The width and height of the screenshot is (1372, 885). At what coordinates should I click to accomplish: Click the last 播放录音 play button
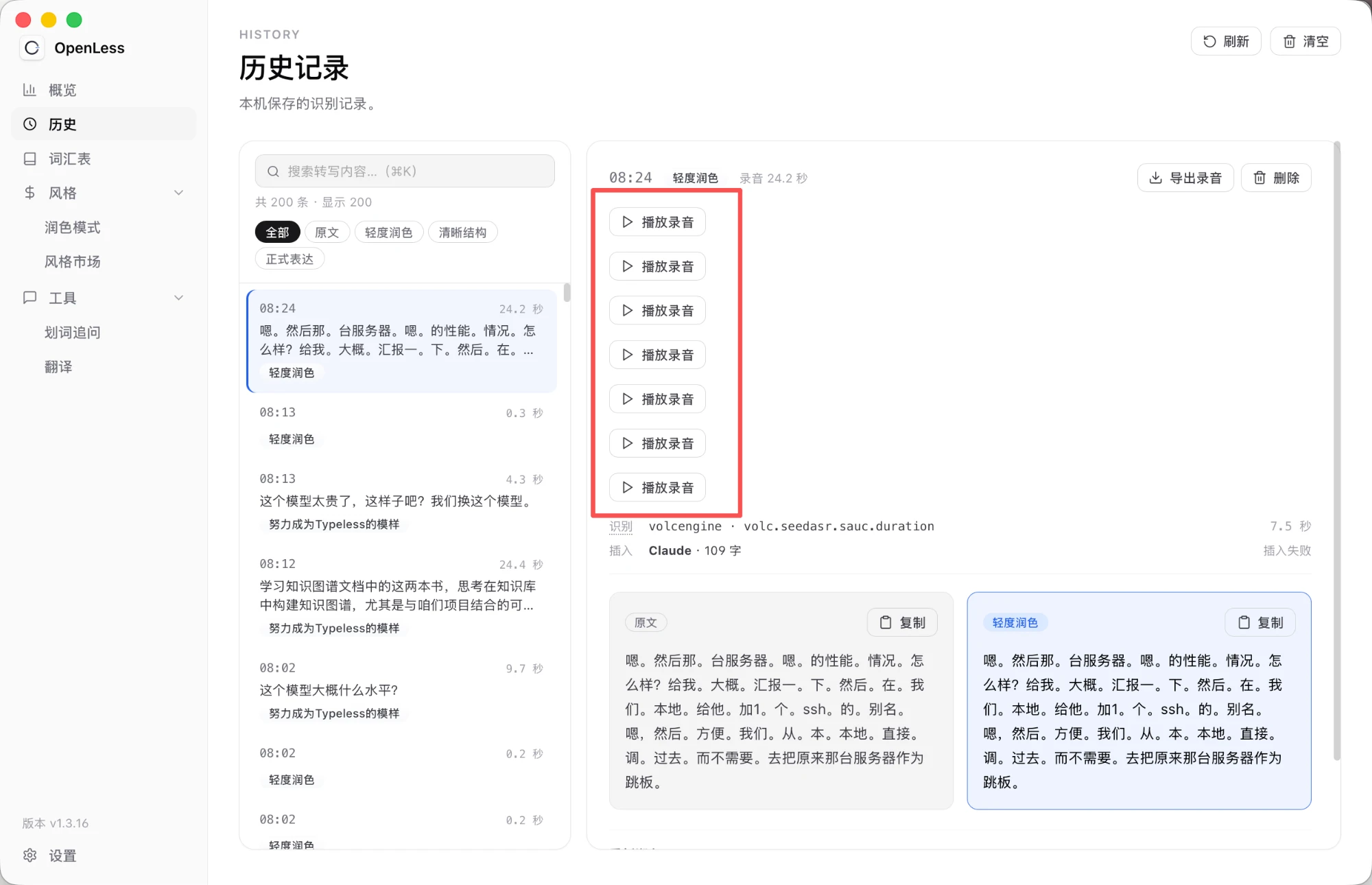click(x=657, y=487)
